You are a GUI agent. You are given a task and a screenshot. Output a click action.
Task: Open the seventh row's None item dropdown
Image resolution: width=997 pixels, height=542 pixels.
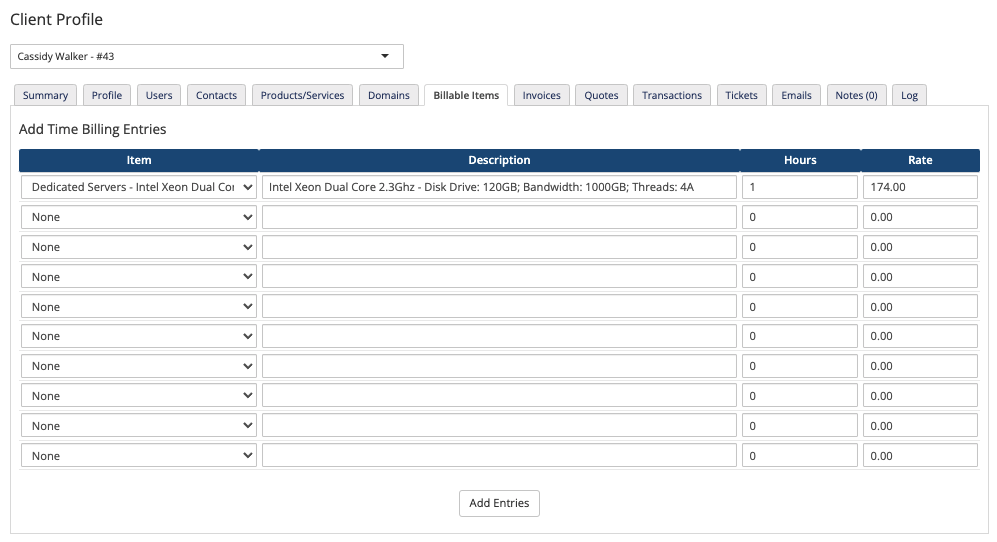pyautogui.click(x=139, y=366)
